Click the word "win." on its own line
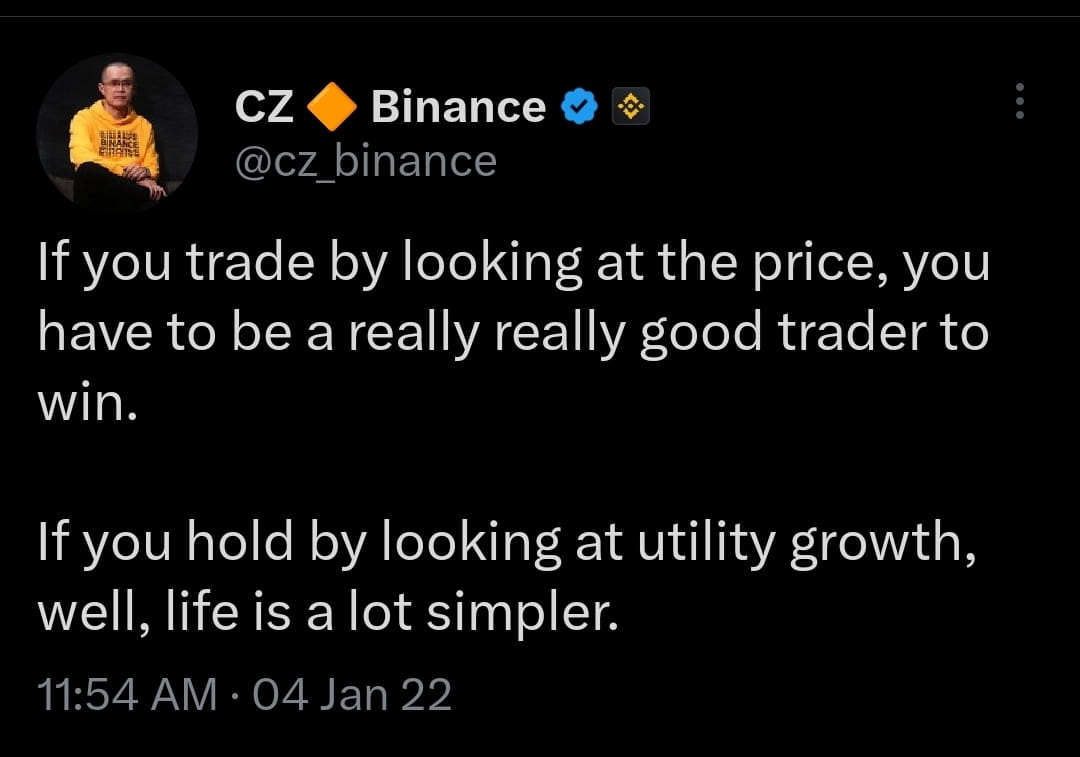Viewport: 1080px width, 757px height. tap(87, 403)
